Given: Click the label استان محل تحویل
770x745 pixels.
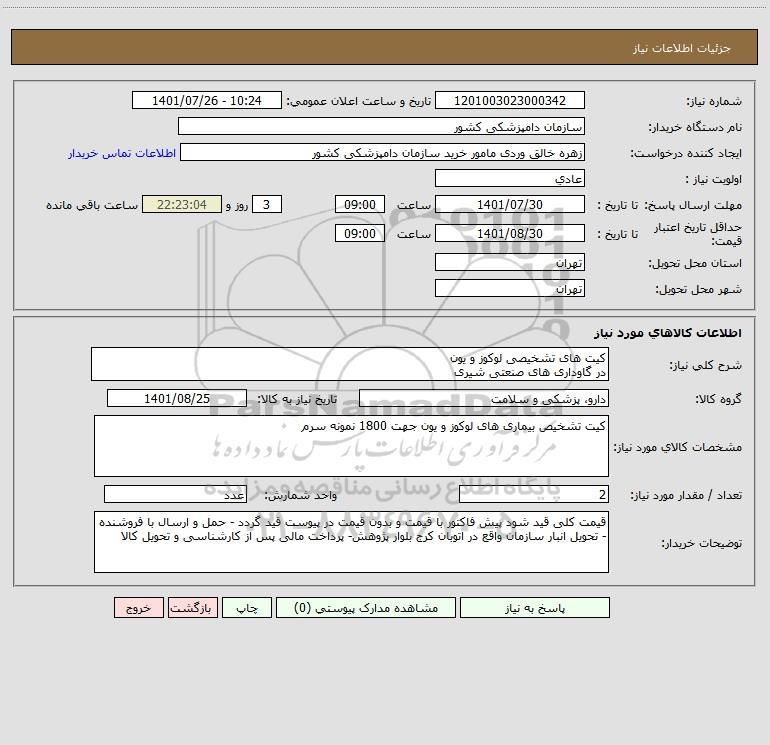Looking at the screenshot, I should coord(695,263).
